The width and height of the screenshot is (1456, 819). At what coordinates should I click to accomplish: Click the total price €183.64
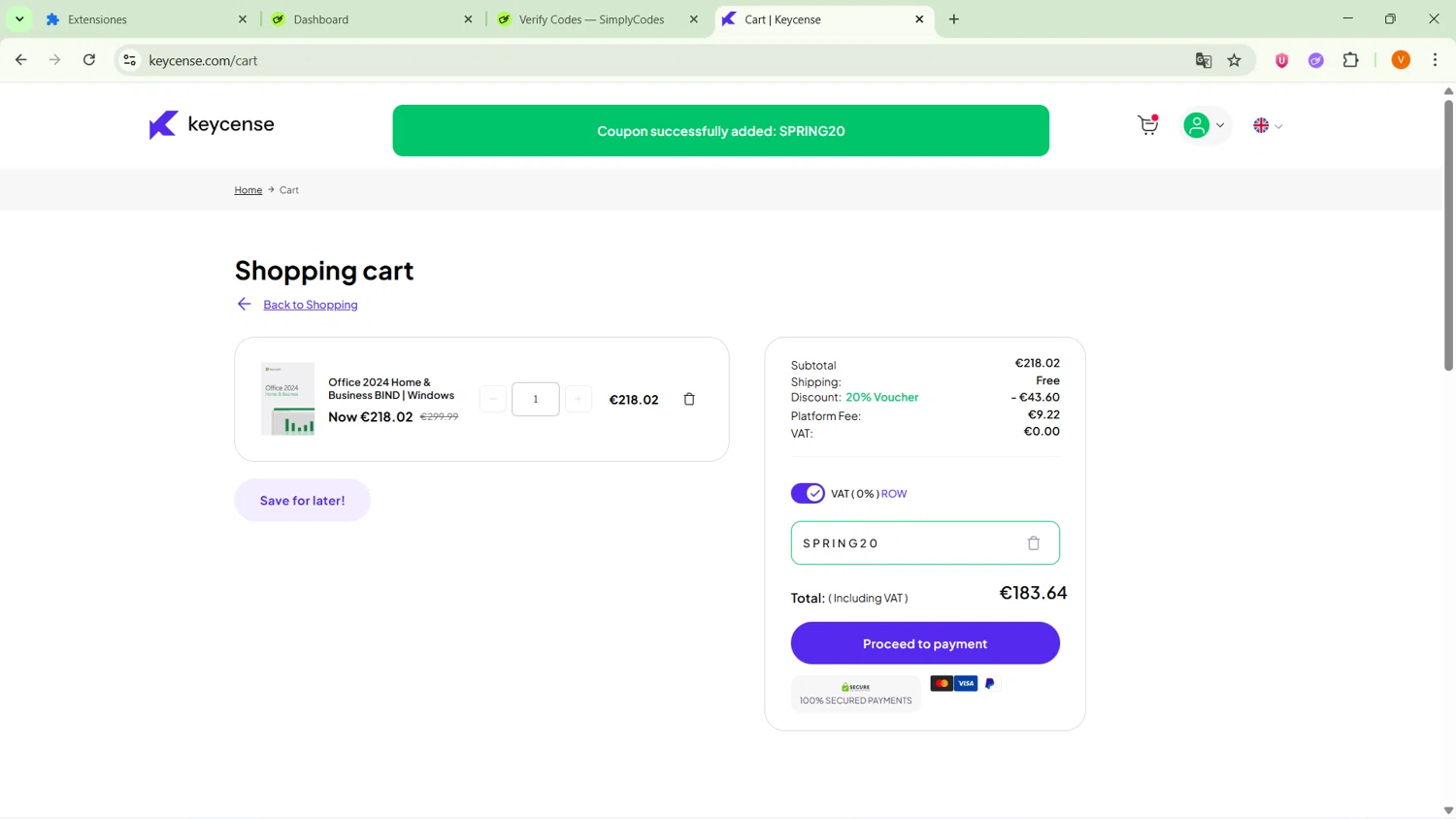tap(1033, 593)
